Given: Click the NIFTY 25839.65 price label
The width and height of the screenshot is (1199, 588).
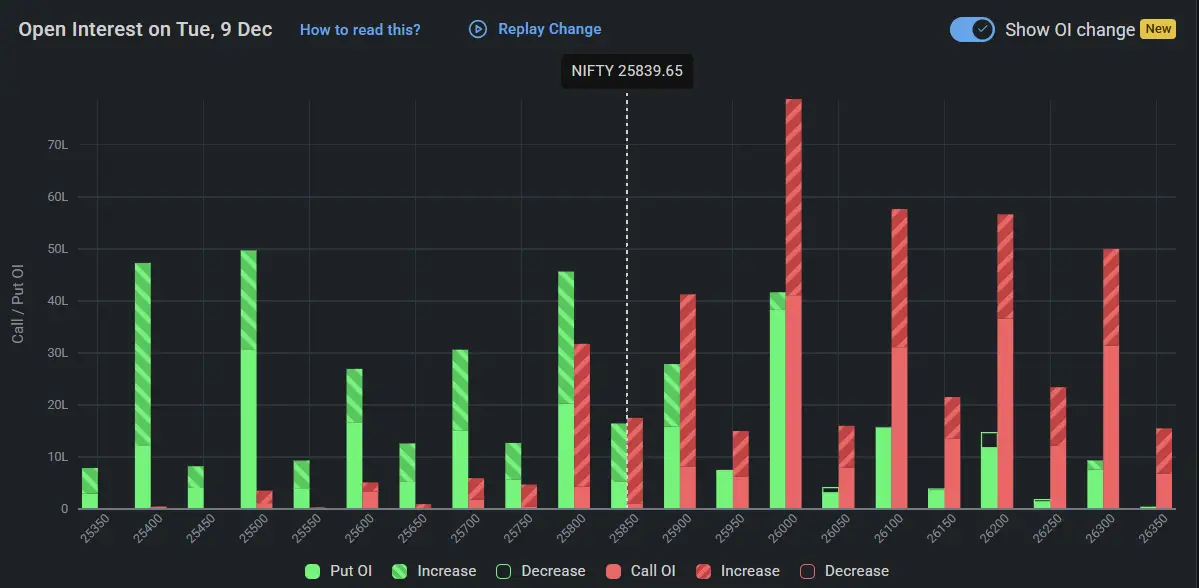Looking at the screenshot, I should [627, 71].
